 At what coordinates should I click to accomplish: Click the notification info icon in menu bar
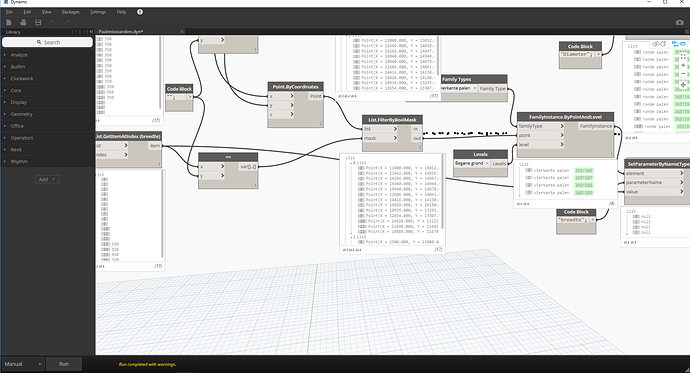pos(140,12)
